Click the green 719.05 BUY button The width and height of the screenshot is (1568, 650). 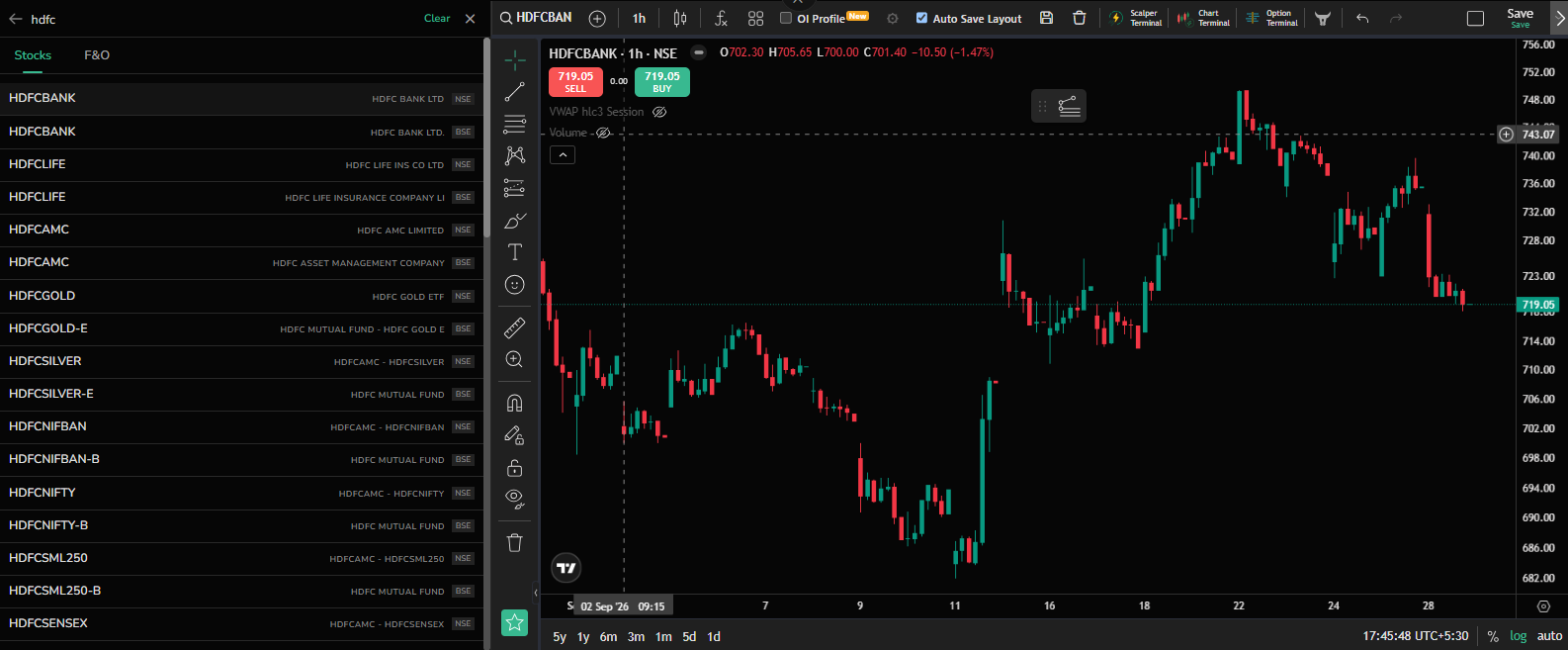point(662,81)
